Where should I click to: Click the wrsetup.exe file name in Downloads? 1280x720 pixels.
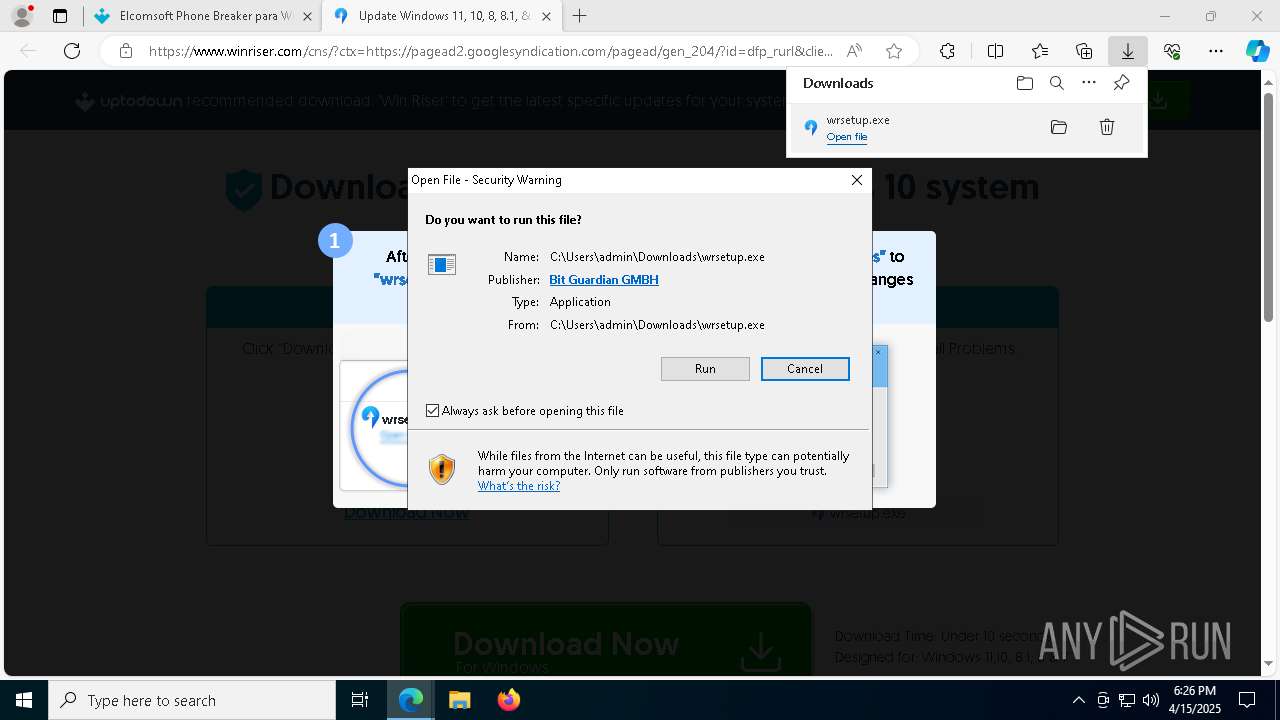[858, 120]
